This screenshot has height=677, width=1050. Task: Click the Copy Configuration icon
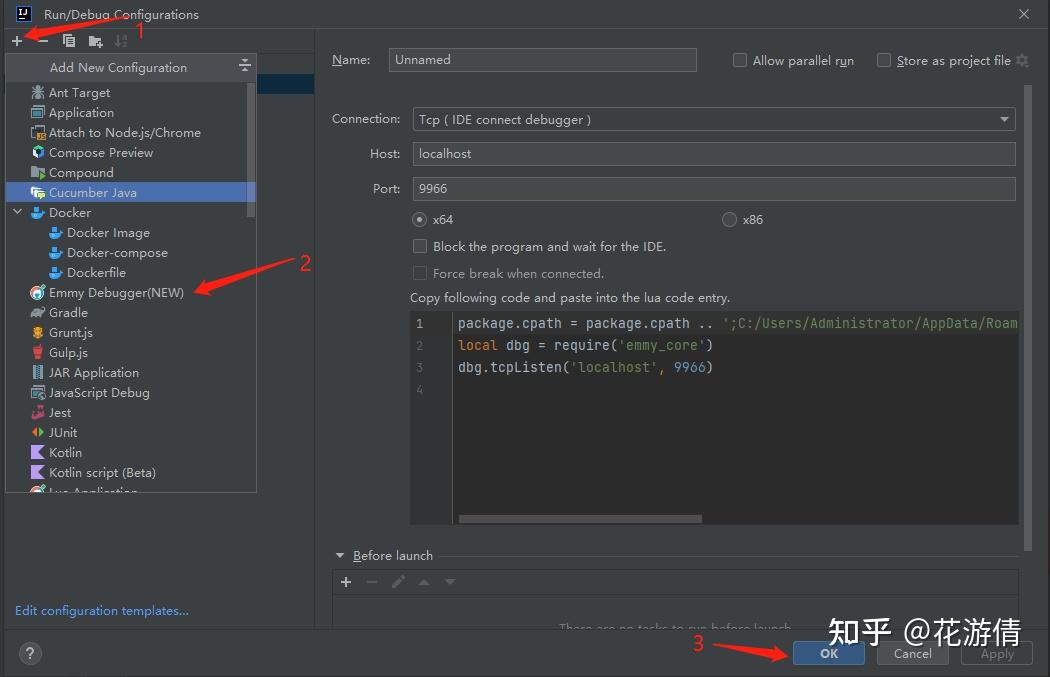68,41
